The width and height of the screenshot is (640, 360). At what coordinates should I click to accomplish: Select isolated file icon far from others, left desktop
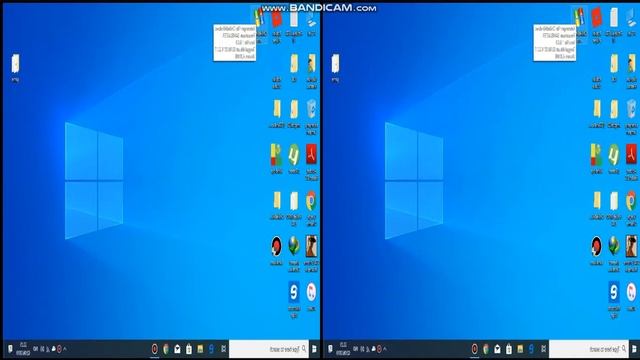click(x=15, y=64)
